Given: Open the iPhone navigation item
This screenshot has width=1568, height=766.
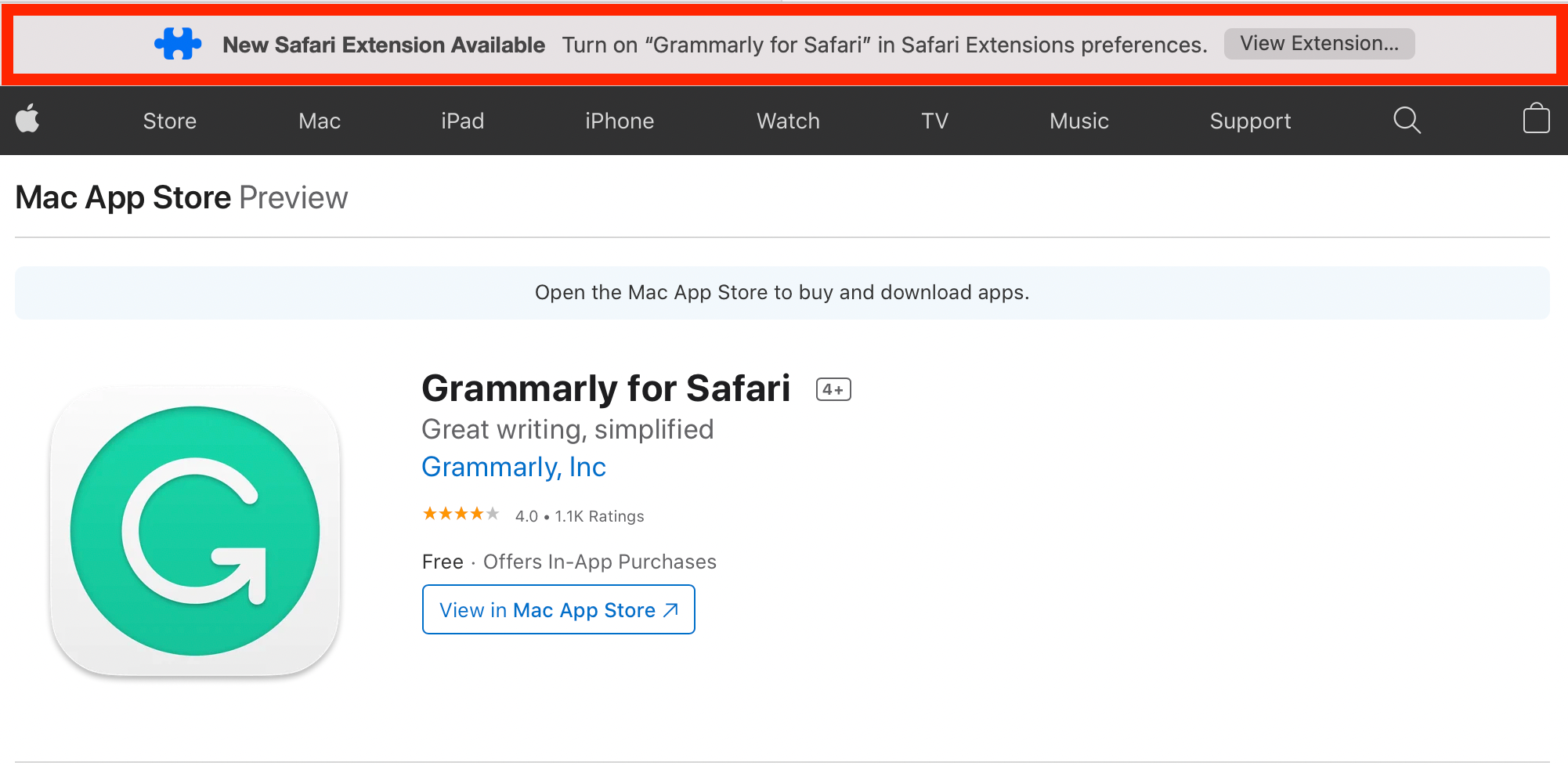Looking at the screenshot, I should (x=620, y=121).
